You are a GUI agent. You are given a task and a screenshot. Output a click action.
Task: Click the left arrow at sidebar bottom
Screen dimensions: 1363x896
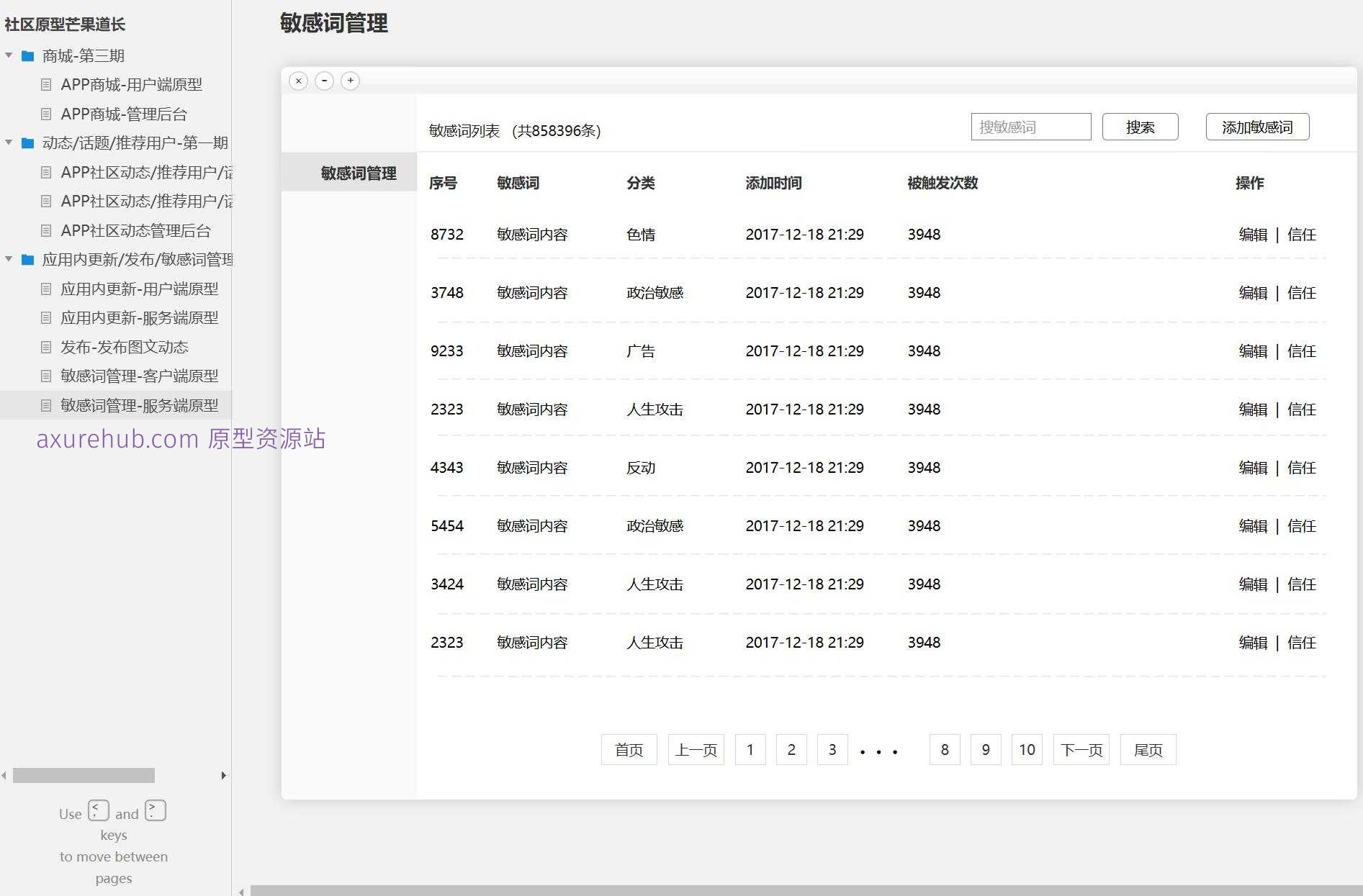tap(4, 774)
